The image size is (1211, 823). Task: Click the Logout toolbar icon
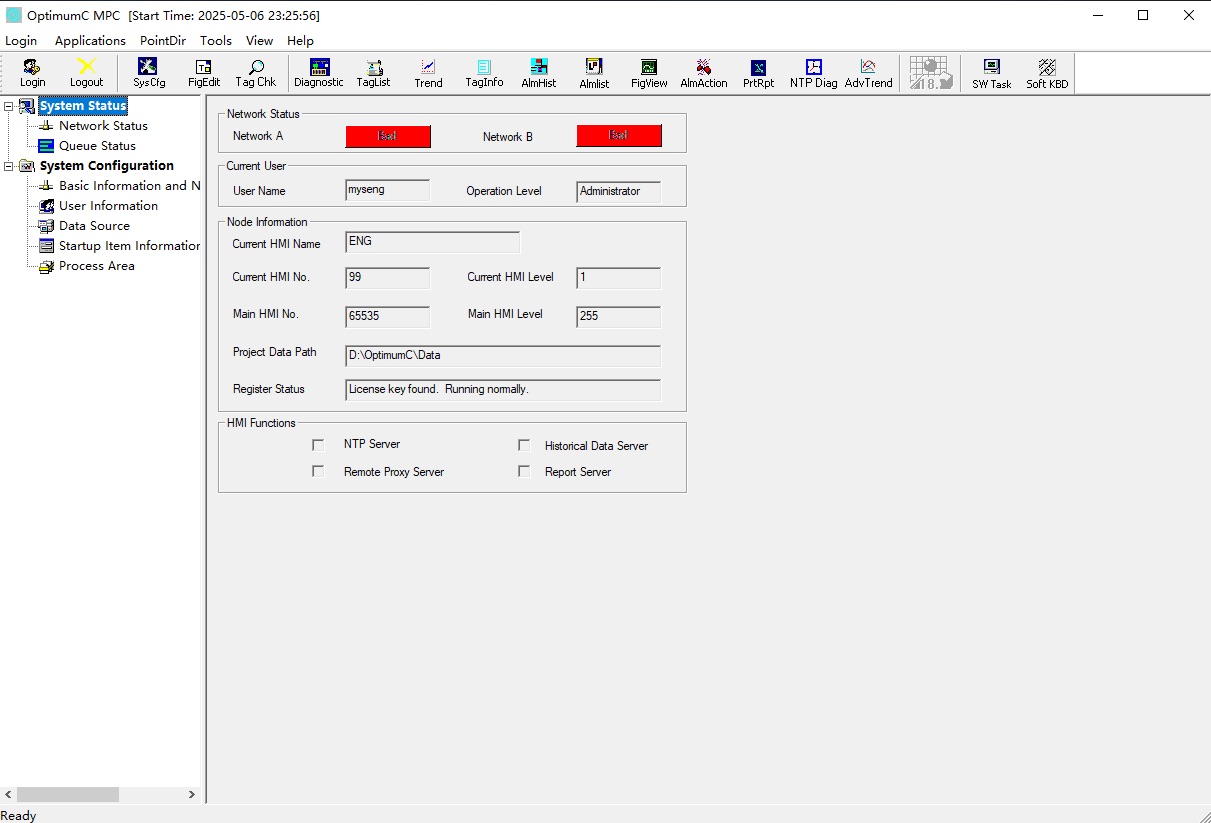87,73
